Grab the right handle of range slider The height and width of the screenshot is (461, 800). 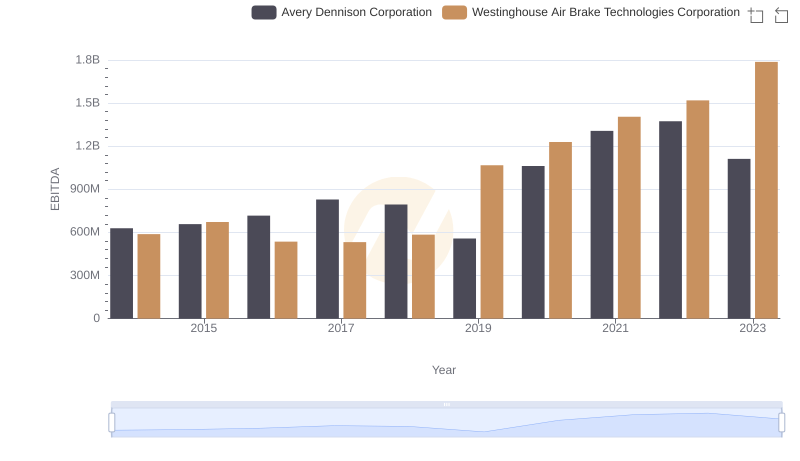(x=781, y=422)
